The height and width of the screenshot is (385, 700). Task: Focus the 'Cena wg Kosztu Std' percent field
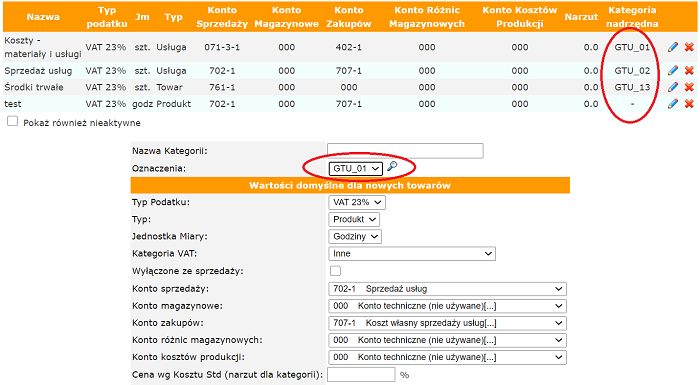[361, 375]
